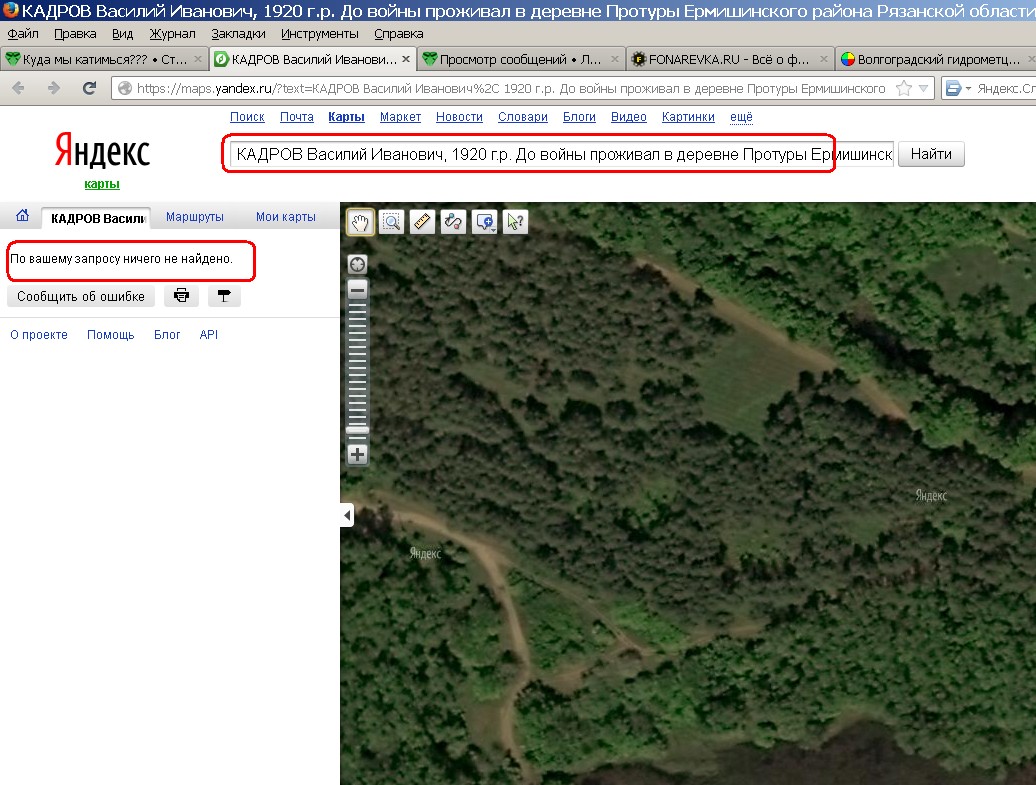Open the map layer type selector tool
Viewport: 1036px width, 785px height.
tap(484, 222)
